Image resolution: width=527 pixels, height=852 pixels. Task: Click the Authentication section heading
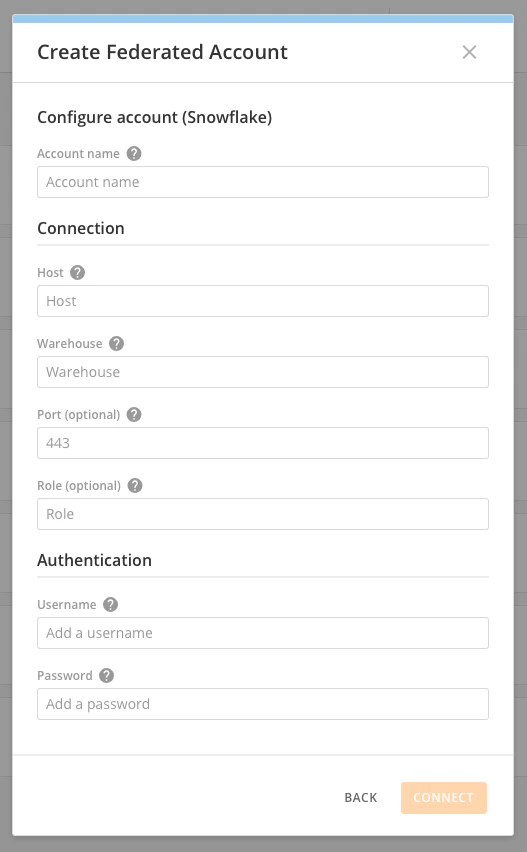(x=95, y=560)
